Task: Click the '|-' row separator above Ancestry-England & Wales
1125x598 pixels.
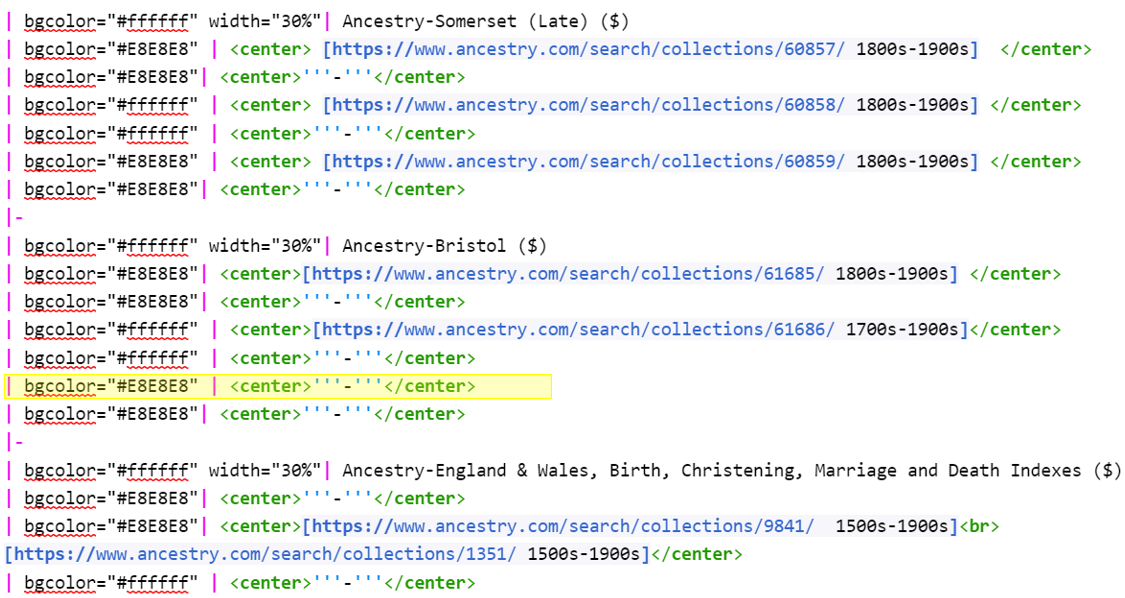Action: coord(14,443)
